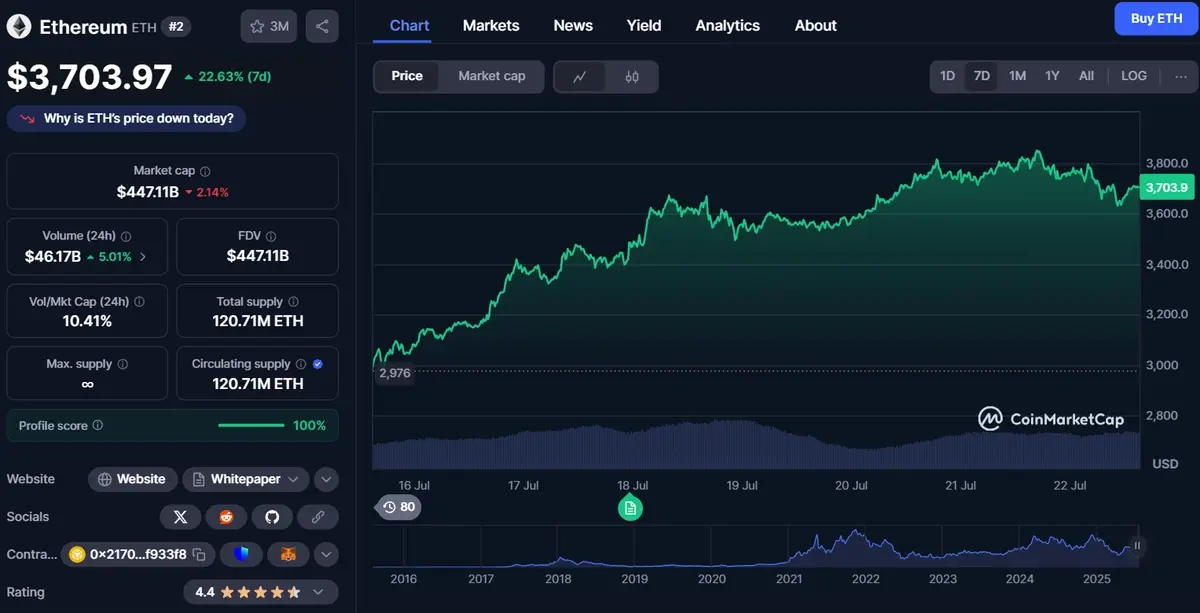Select the 1D time range
1200x613 pixels.
tap(947, 76)
